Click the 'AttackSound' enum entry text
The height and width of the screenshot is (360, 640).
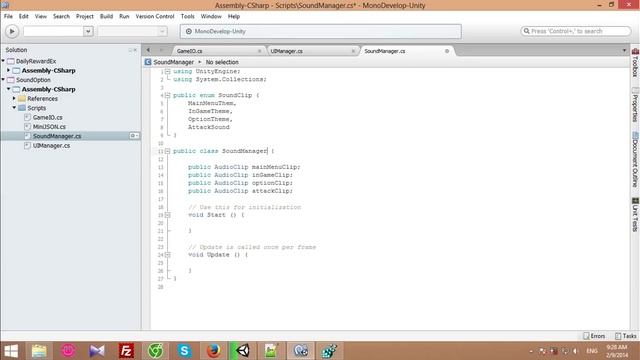point(209,127)
